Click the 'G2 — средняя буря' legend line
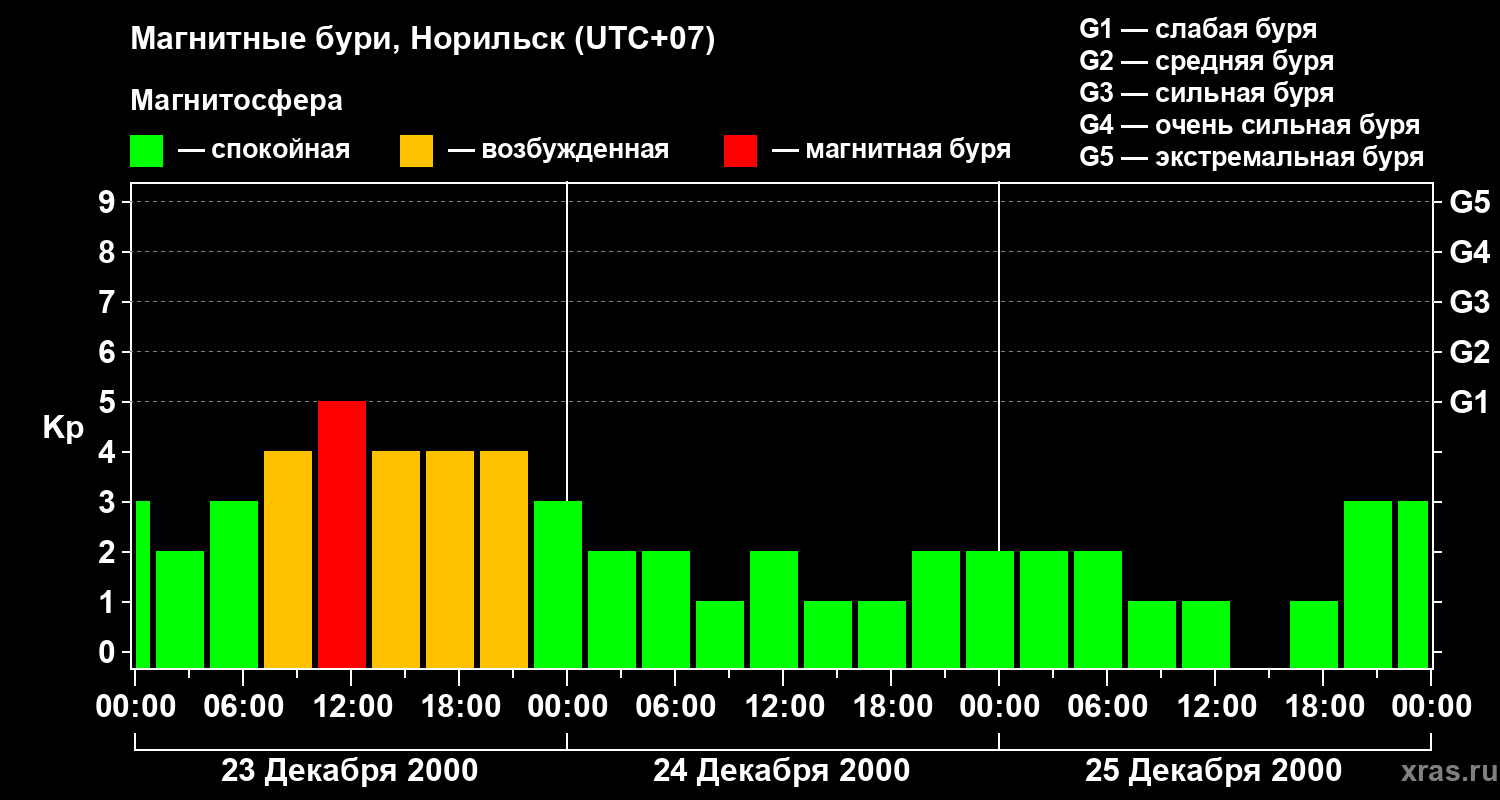The image size is (1500, 800). (1207, 61)
